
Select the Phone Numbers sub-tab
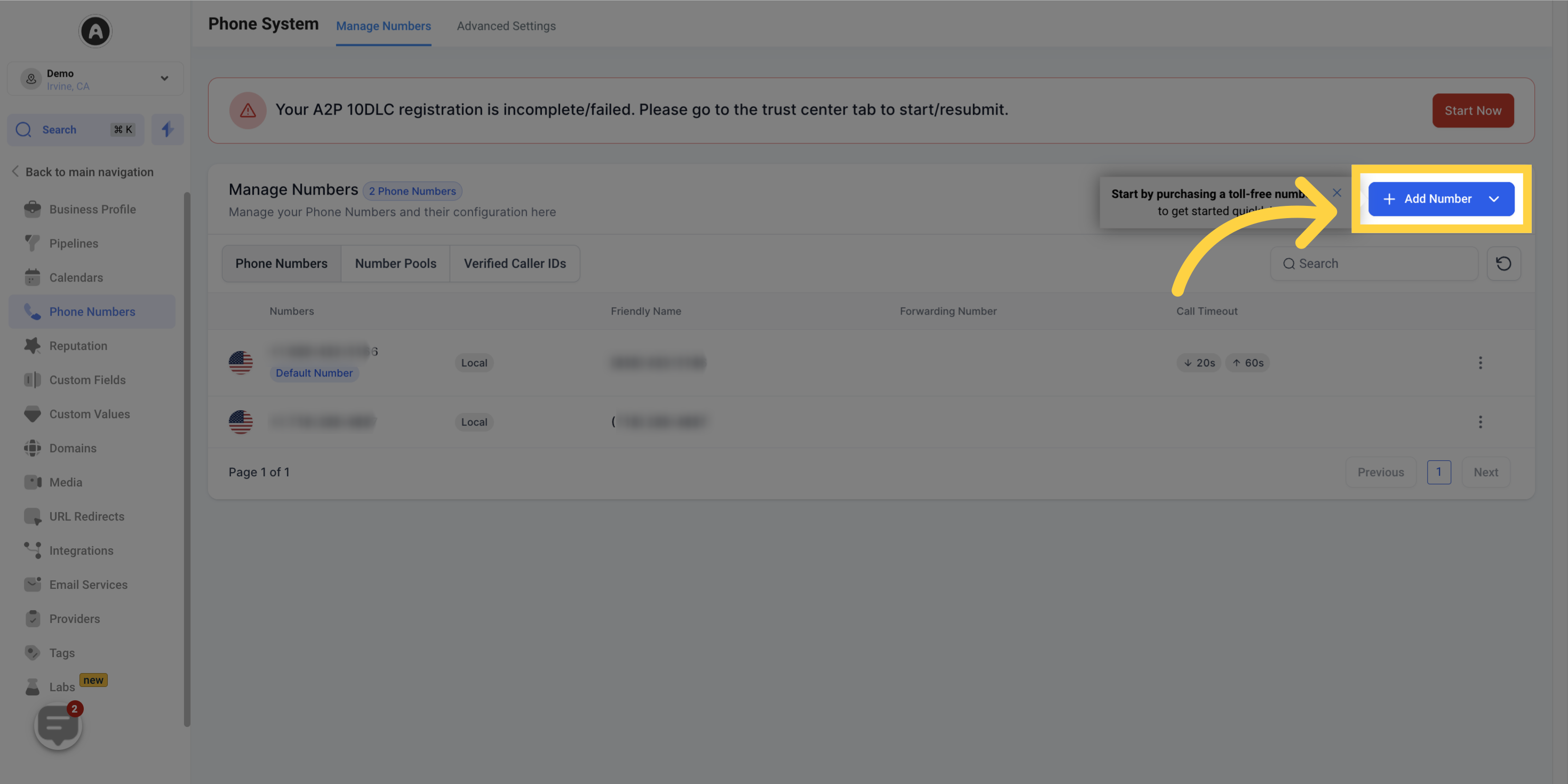[281, 263]
